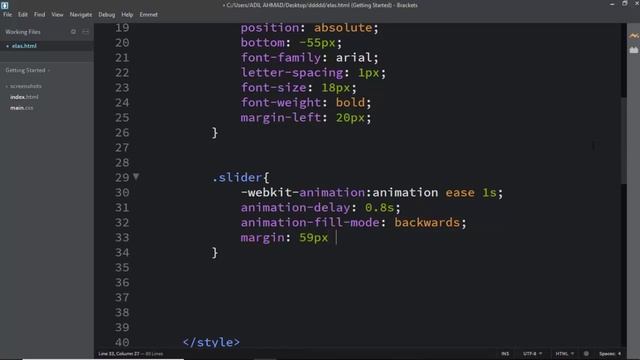Click line number 33 in the gutter

click(122, 238)
